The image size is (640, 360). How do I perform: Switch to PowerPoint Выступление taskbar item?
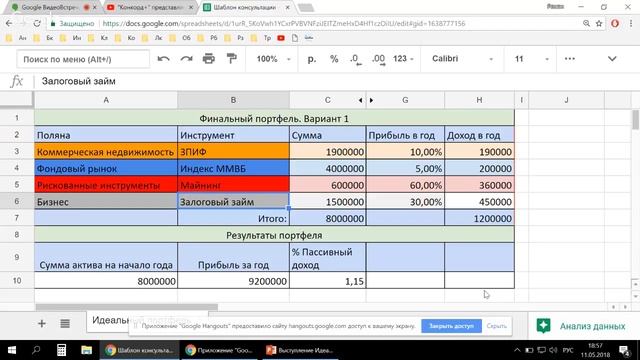coord(300,350)
